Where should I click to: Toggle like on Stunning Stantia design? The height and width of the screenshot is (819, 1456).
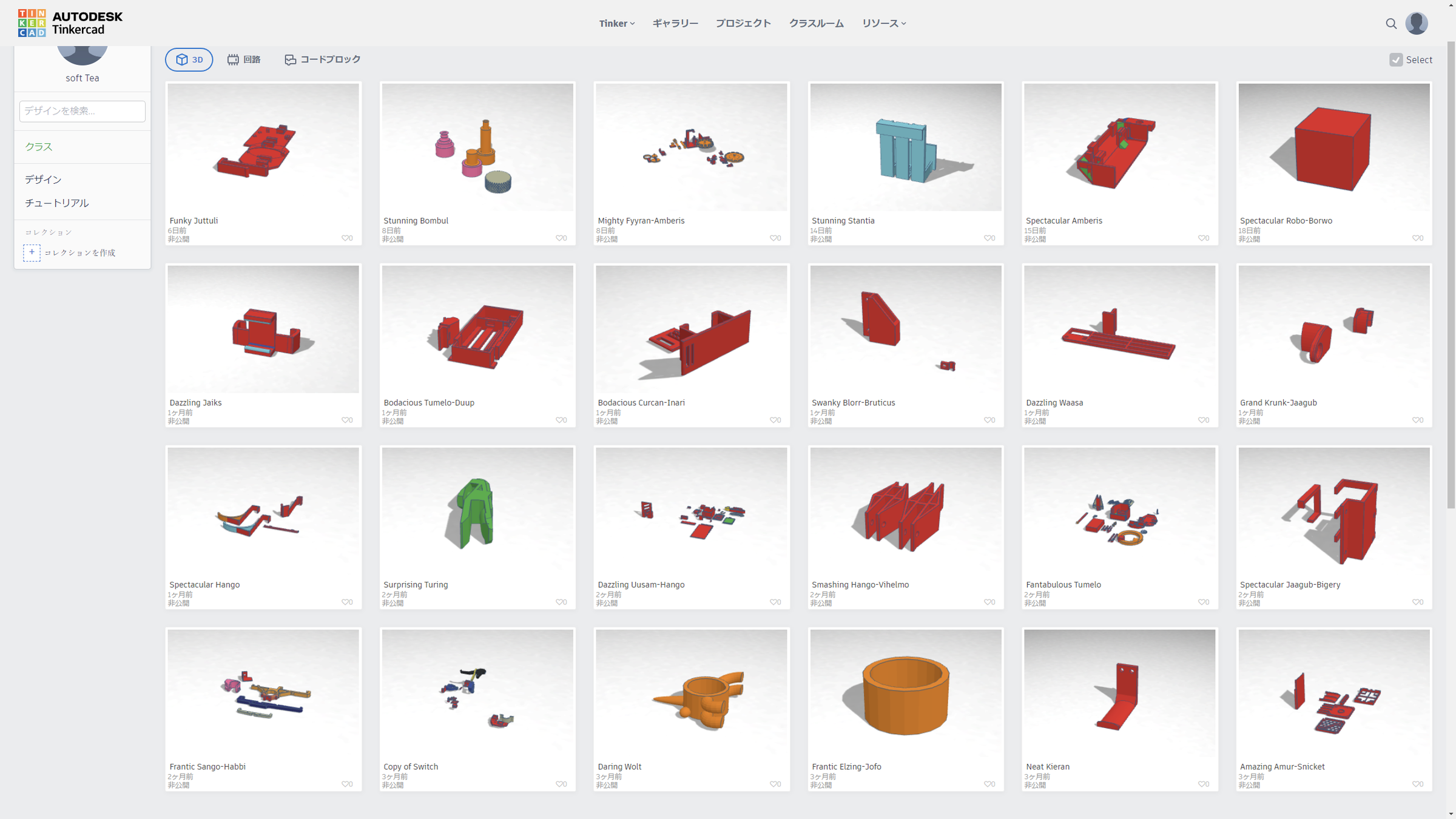pyautogui.click(x=988, y=238)
